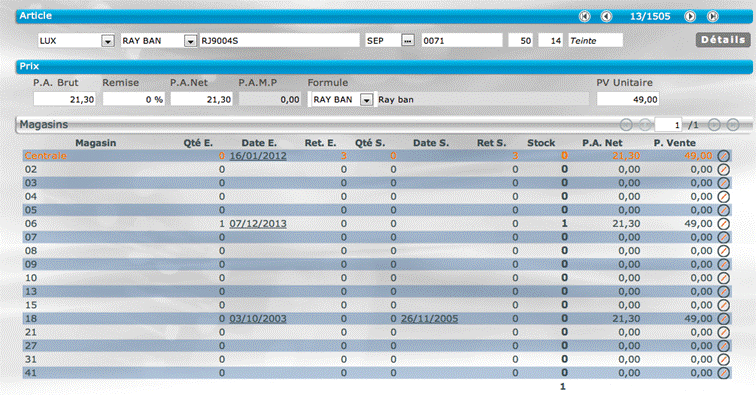Image resolution: width=756 pixels, height=395 pixels.
Task: Click the edit icon for magasin 08
Action: [x=723, y=251]
